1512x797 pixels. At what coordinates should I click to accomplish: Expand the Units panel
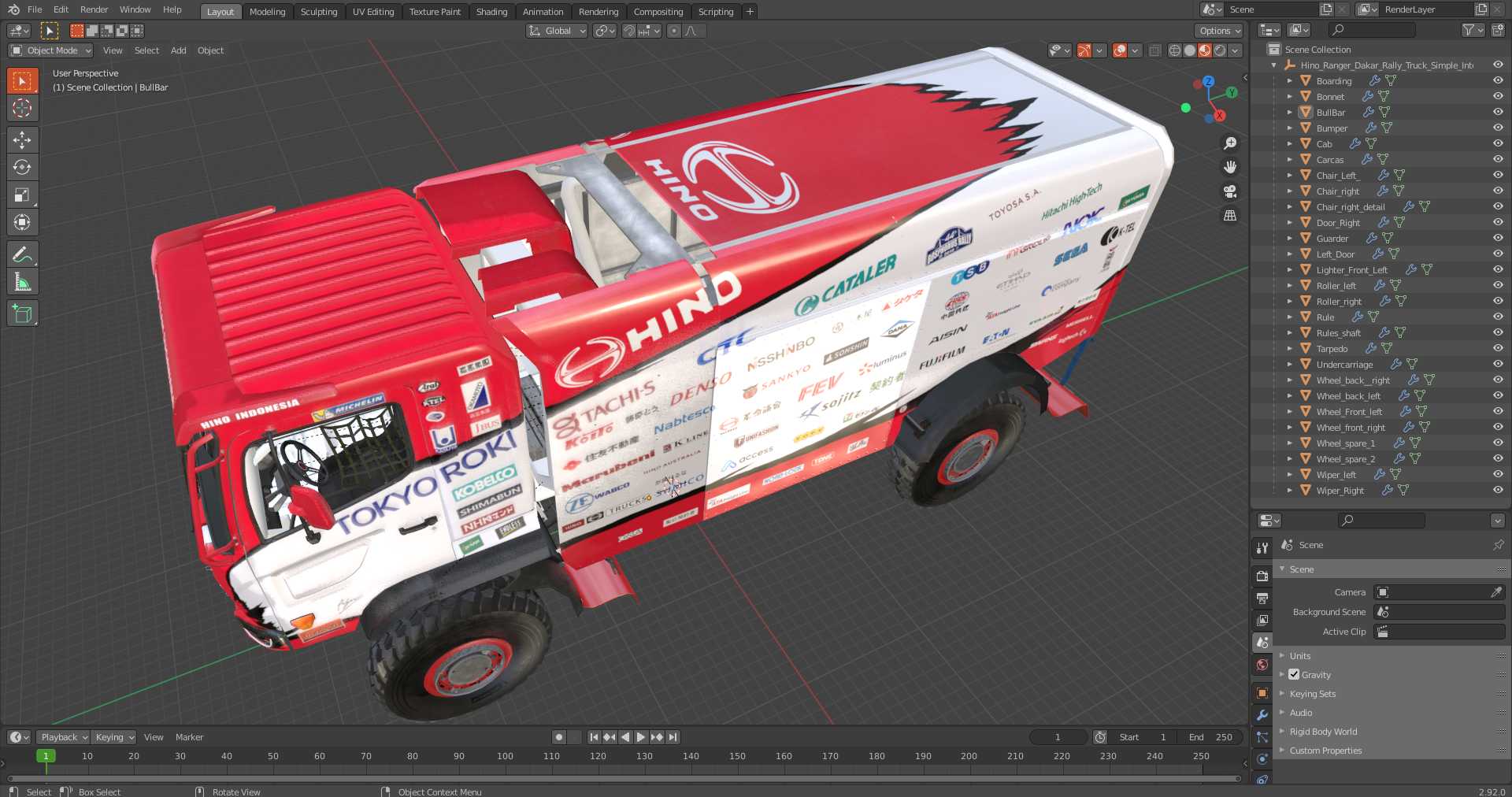1299,656
